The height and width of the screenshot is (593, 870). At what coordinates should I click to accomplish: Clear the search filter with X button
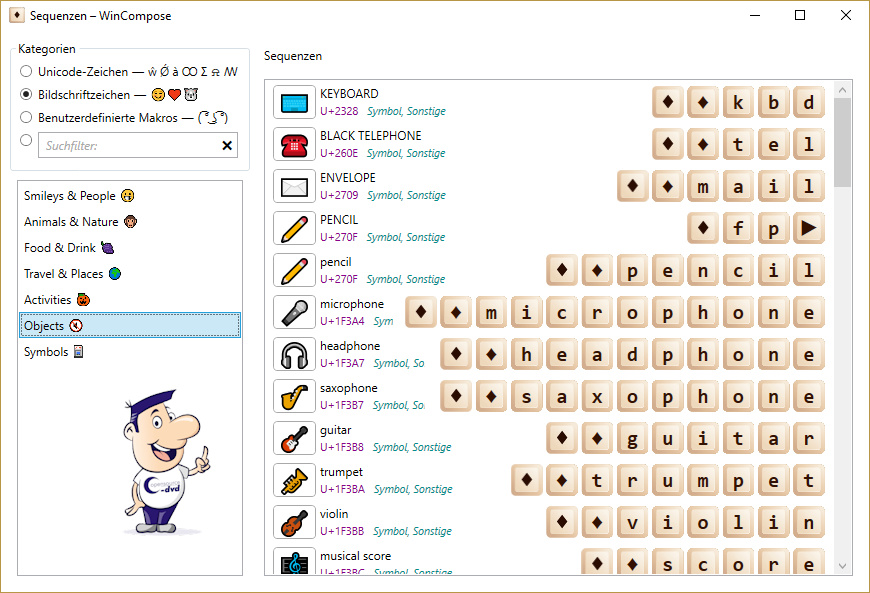point(227,146)
